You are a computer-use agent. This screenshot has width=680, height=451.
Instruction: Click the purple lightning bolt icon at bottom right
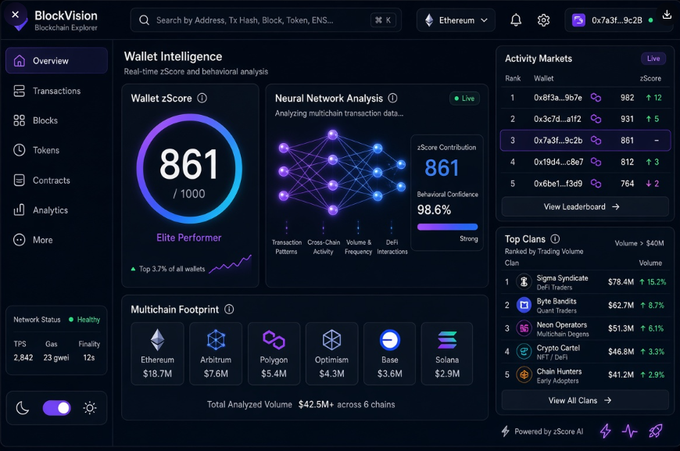[x=605, y=431]
